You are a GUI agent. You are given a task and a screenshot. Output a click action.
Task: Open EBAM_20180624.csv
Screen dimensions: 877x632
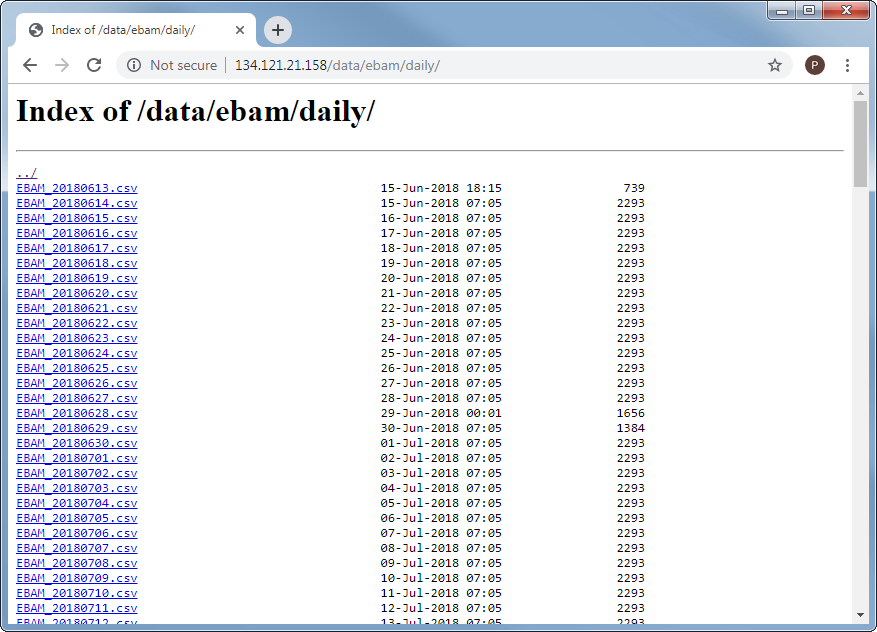tap(77, 353)
